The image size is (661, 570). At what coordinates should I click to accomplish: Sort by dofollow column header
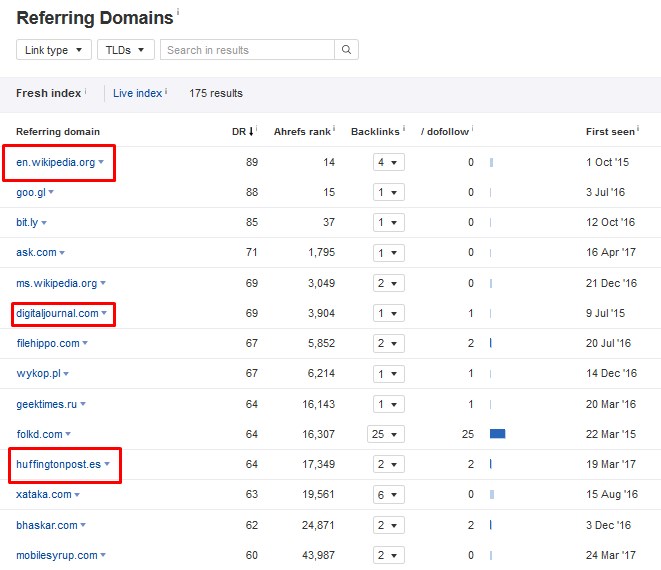445,132
